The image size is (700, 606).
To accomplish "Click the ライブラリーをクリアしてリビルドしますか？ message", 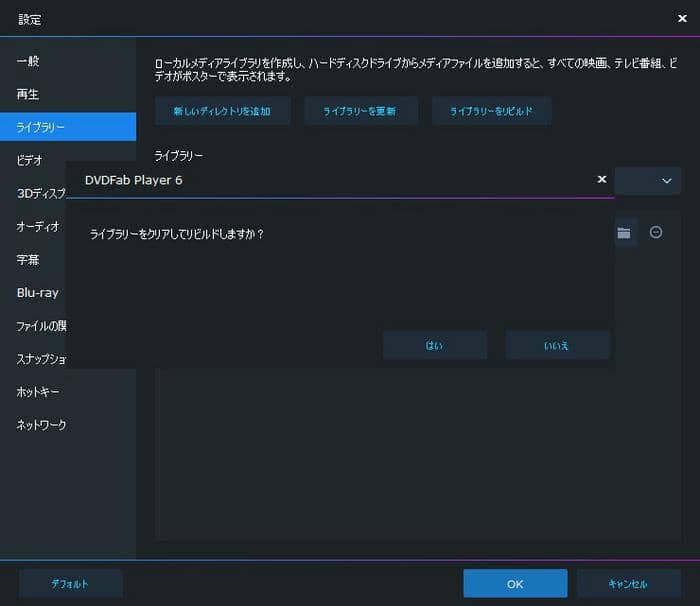I will (177, 234).
